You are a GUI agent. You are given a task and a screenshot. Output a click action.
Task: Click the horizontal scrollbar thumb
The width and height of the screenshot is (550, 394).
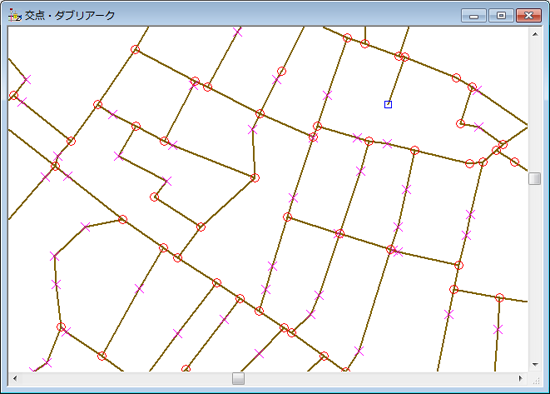(x=238, y=379)
